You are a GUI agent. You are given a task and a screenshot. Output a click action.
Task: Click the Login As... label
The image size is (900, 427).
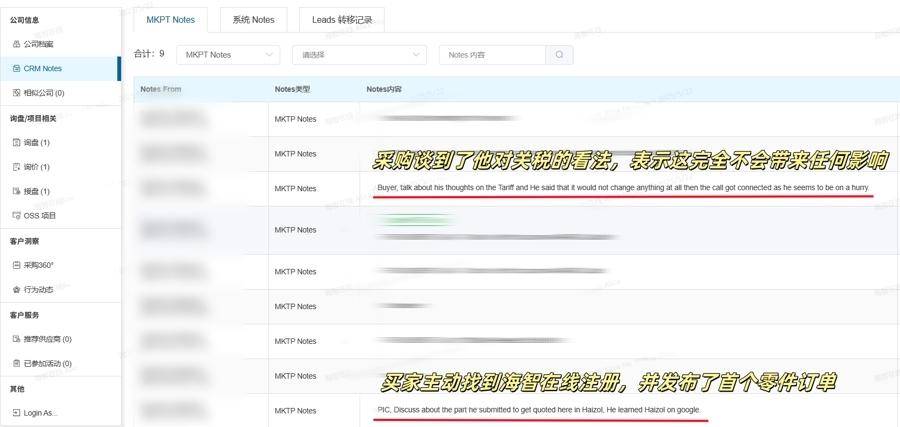tap(41, 413)
